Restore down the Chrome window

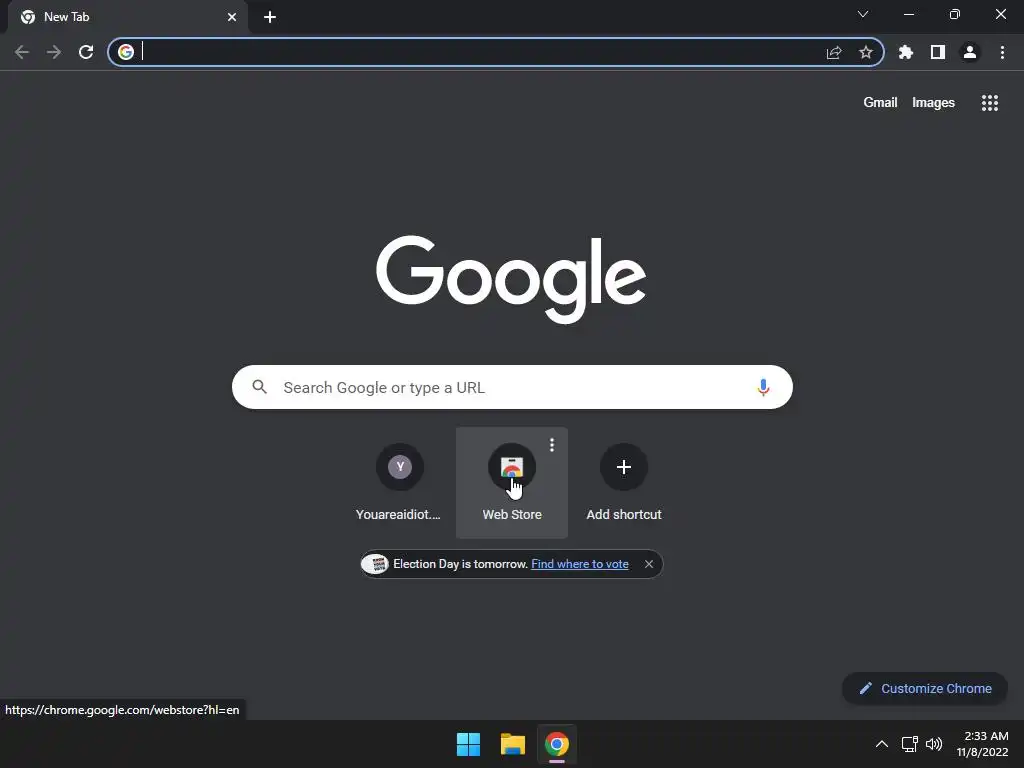[955, 14]
